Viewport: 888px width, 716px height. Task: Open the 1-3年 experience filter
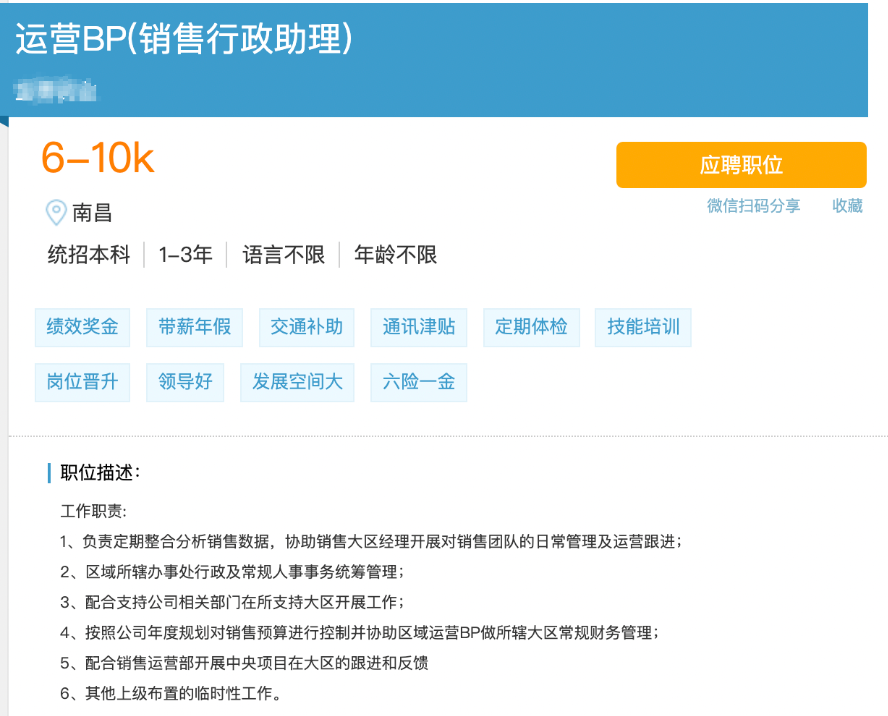pos(185,255)
